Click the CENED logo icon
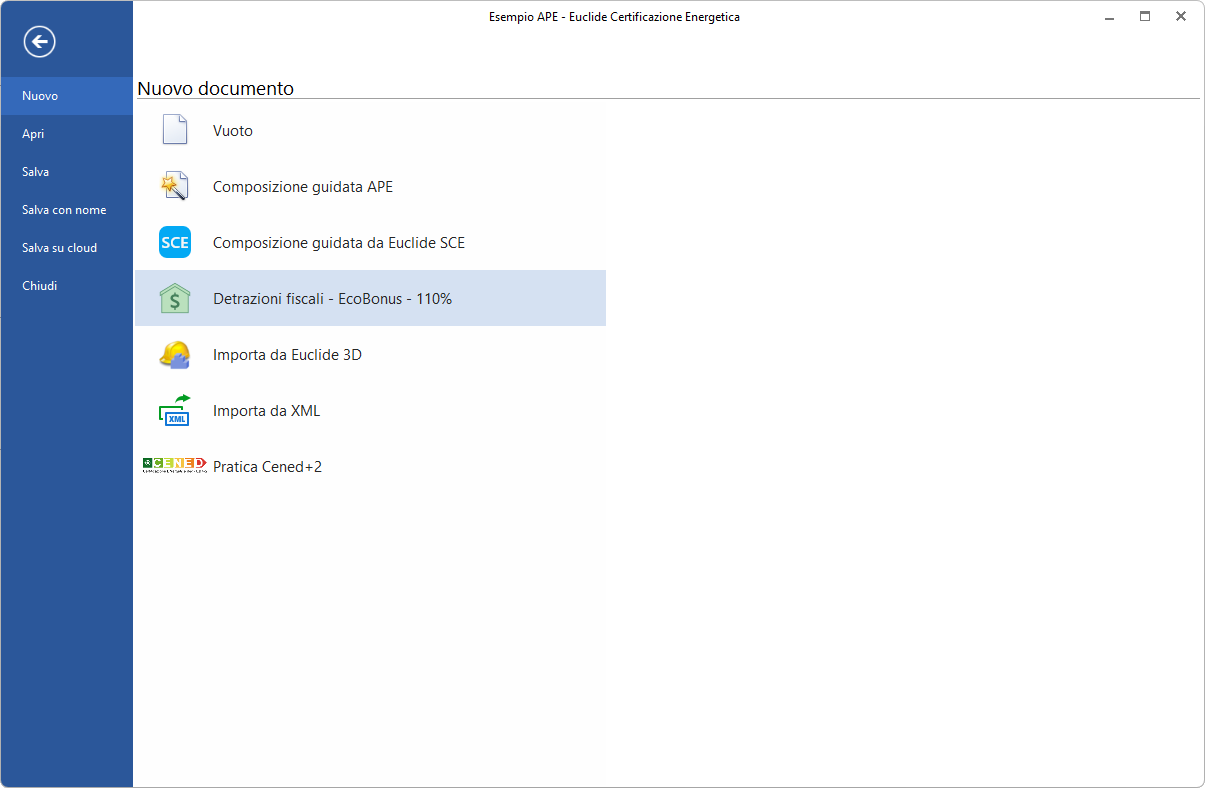This screenshot has height=788, width=1205. click(175, 465)
